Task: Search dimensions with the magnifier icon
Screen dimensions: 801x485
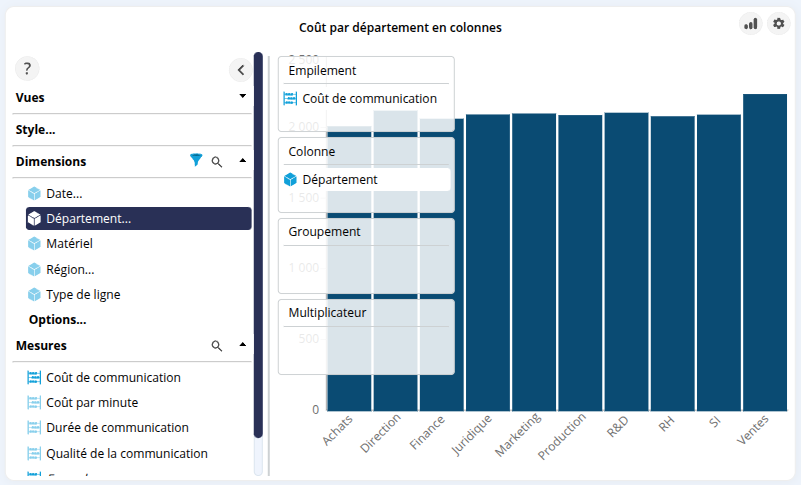Action: click(217, 161)
